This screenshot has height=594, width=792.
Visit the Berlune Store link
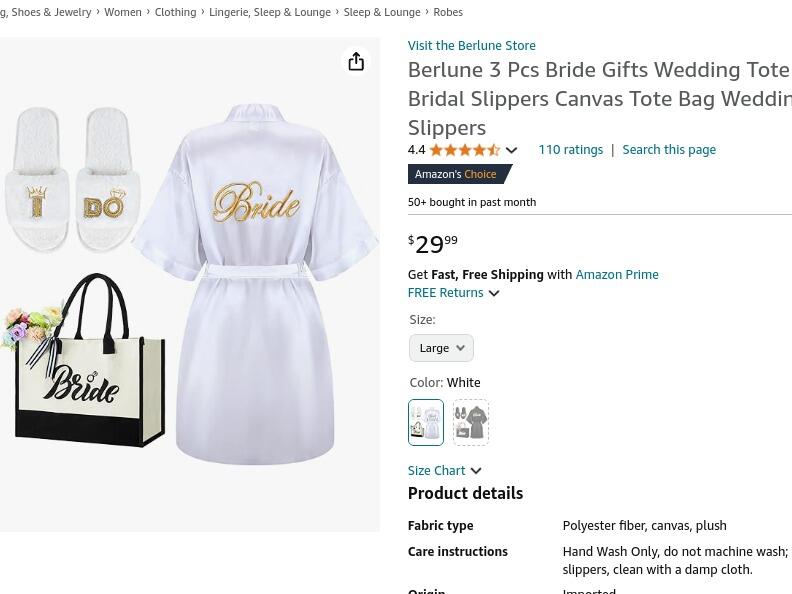[x=471, y=45]
